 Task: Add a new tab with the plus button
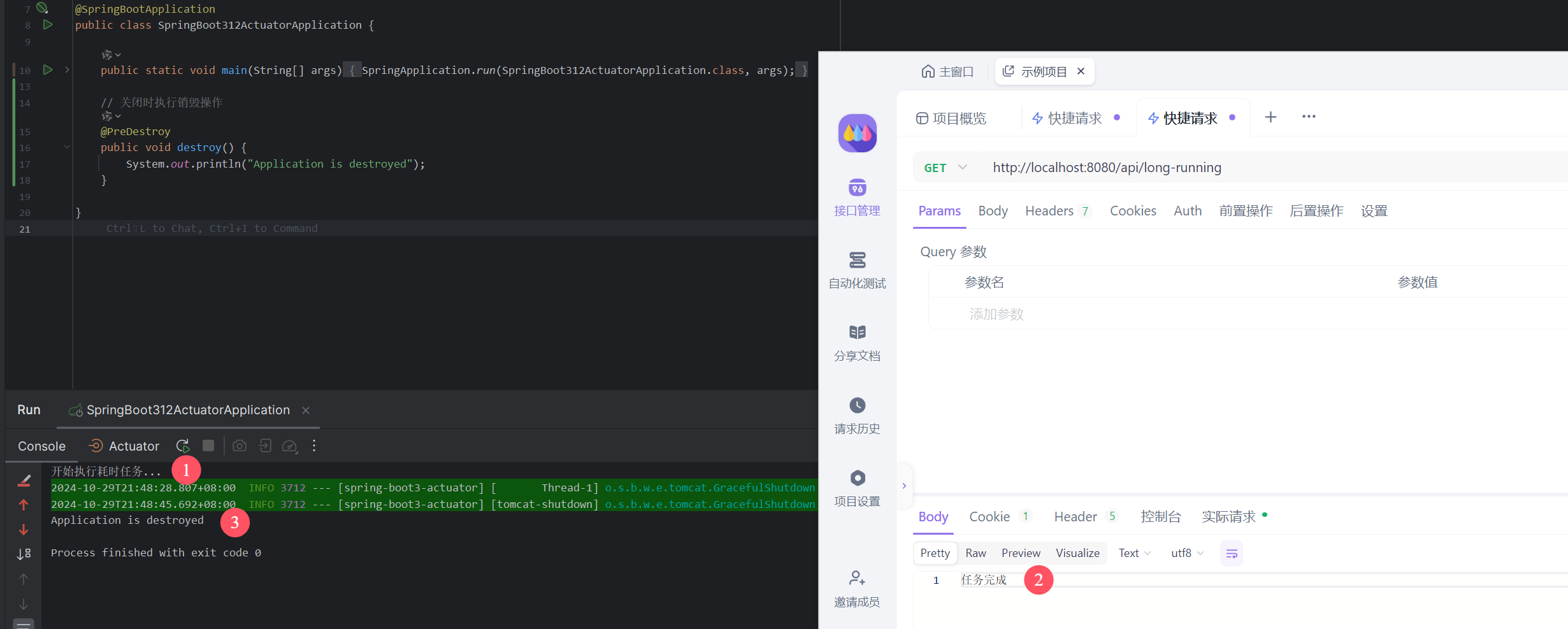point(1270,117)
